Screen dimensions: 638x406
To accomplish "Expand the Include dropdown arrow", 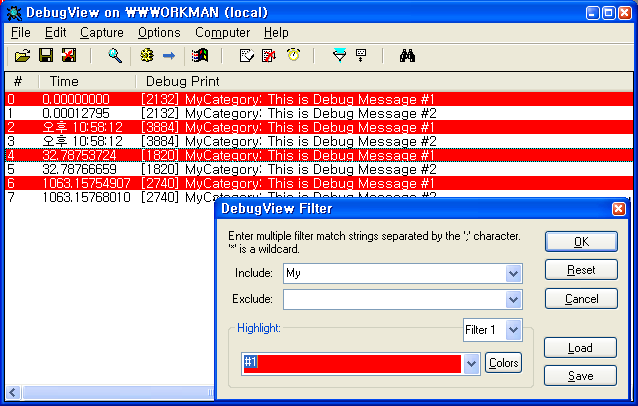I will click(x=513, y=273).
